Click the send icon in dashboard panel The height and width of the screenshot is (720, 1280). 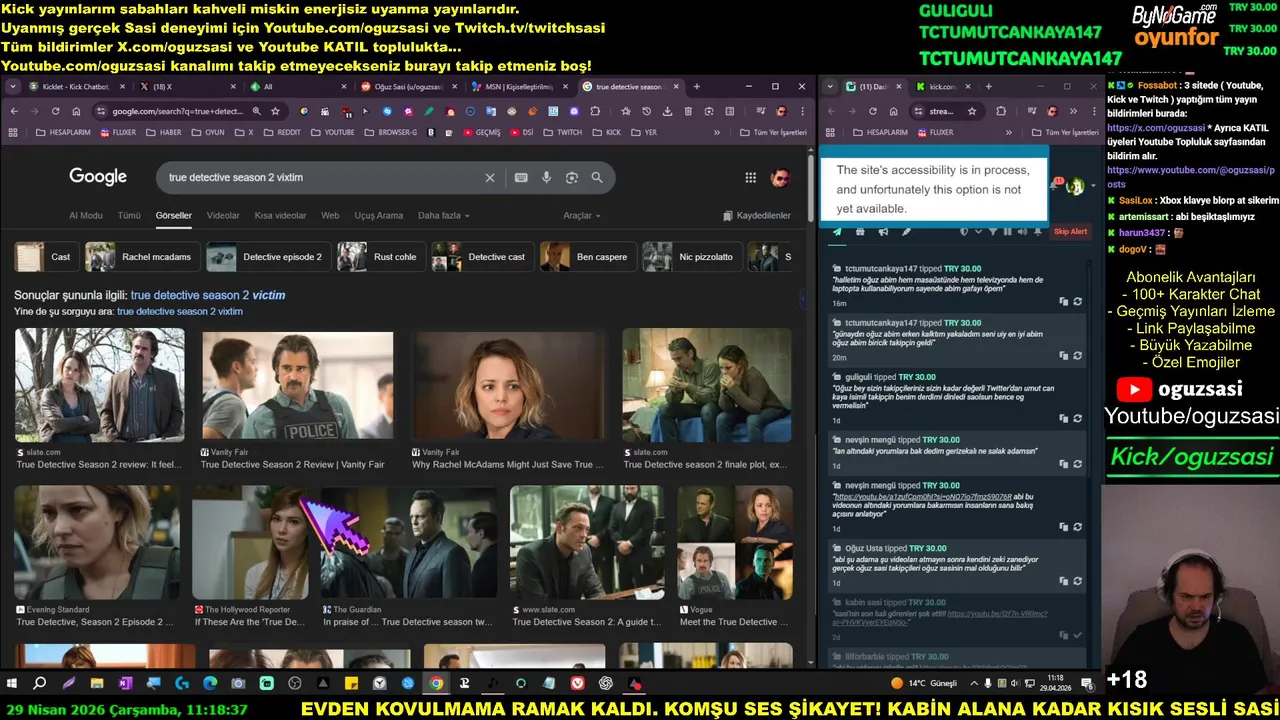(x=837, y=231)
